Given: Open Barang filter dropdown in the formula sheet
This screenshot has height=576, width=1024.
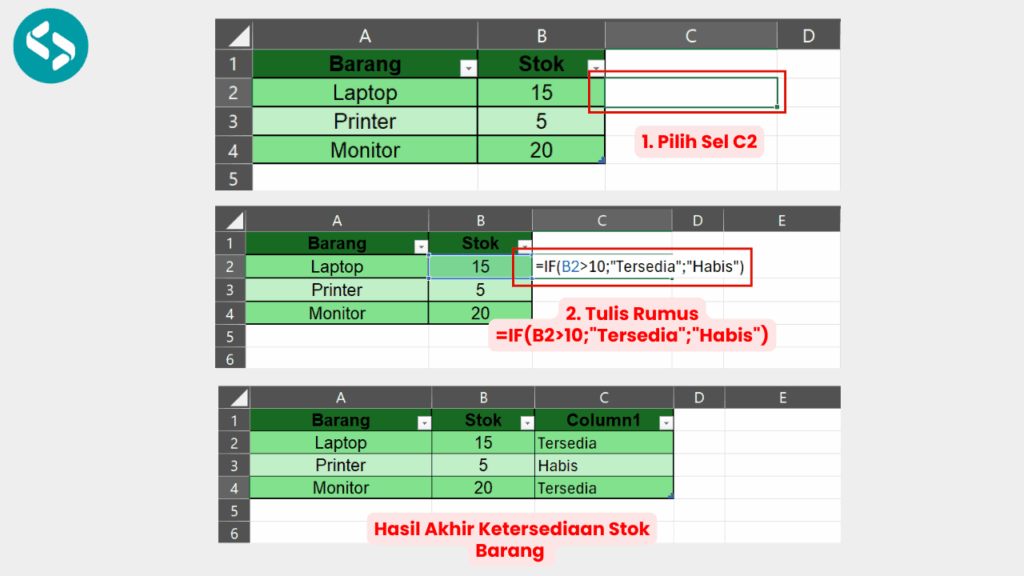Looking at the screenshot, I should [x=421, y=246].
